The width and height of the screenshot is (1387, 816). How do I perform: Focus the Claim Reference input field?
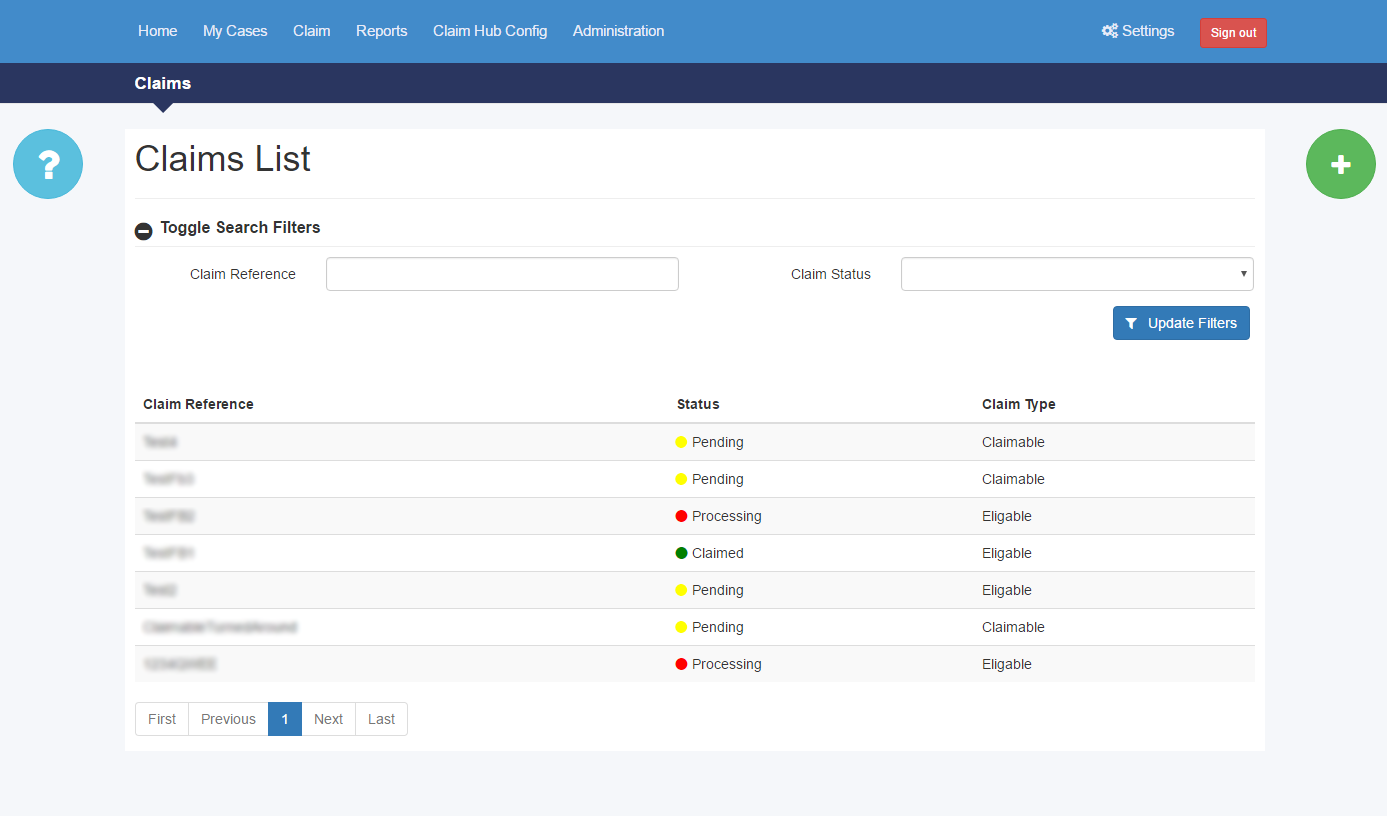pyautogui.click(x=502, y=274)
